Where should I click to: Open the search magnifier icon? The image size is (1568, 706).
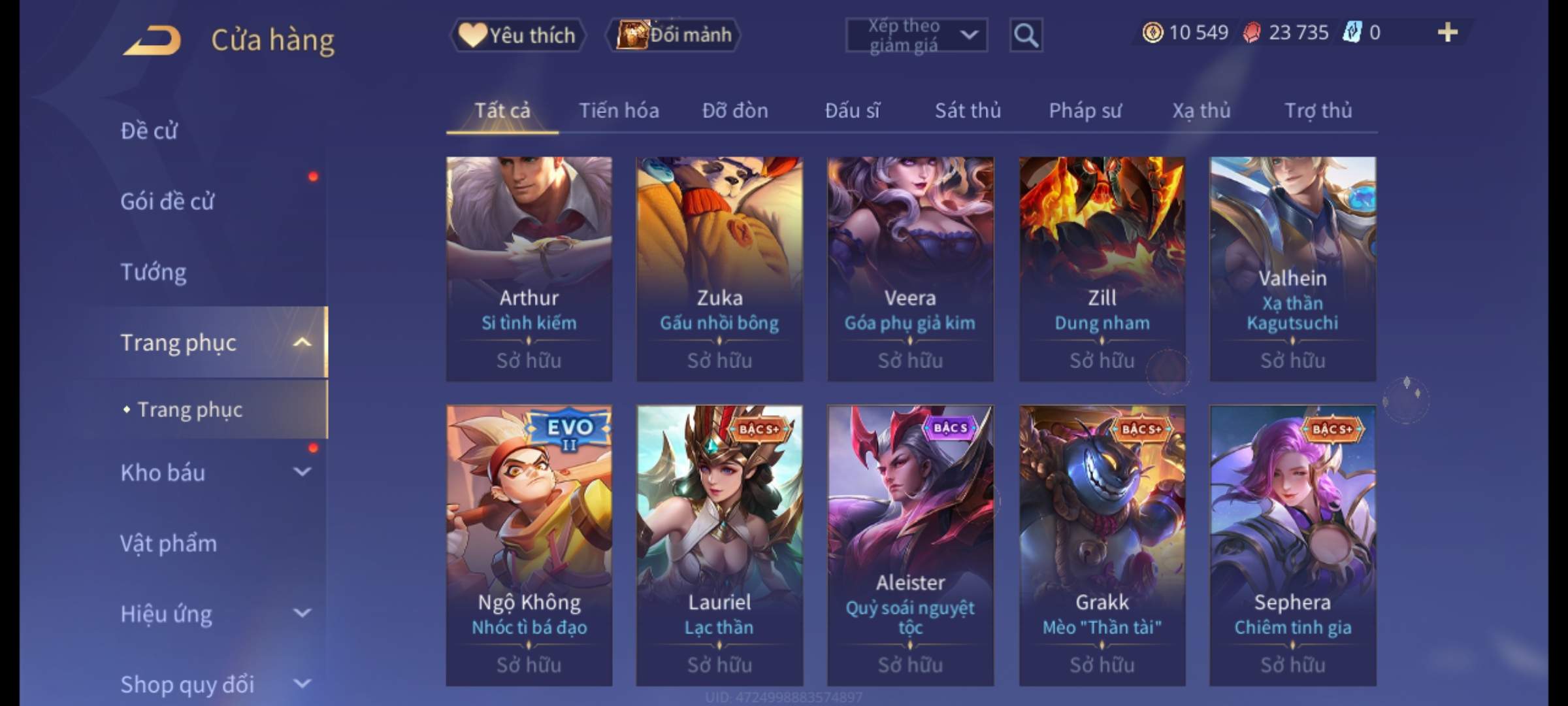[1026, 35]
